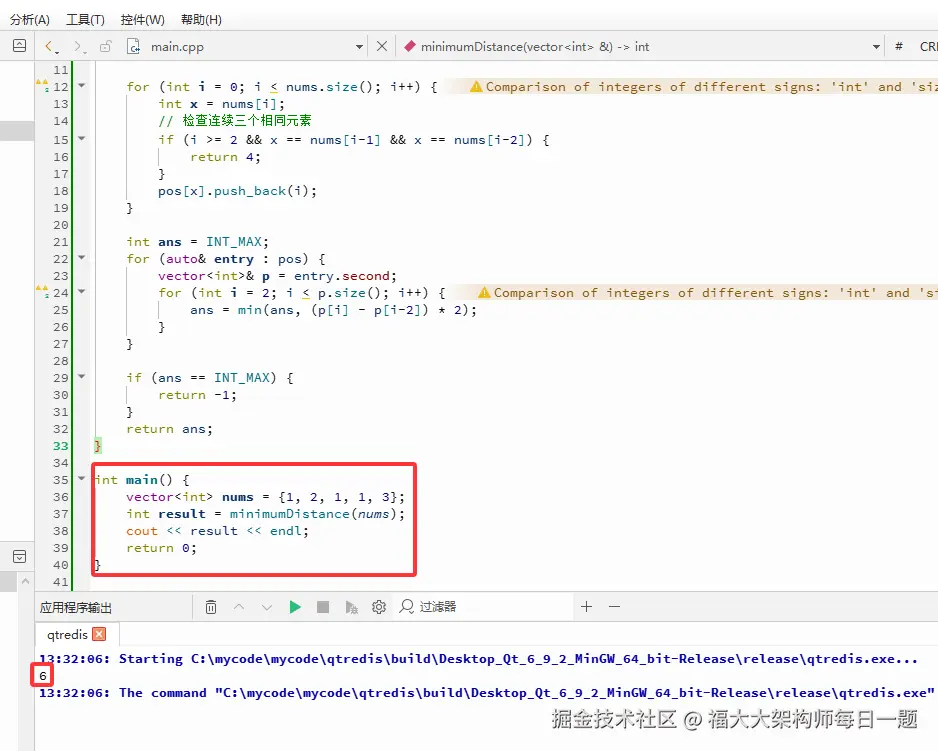Click line number 21 in the gutter
Image resolution: width=938 pixels, height=751 pixels.
pos(60,242)
